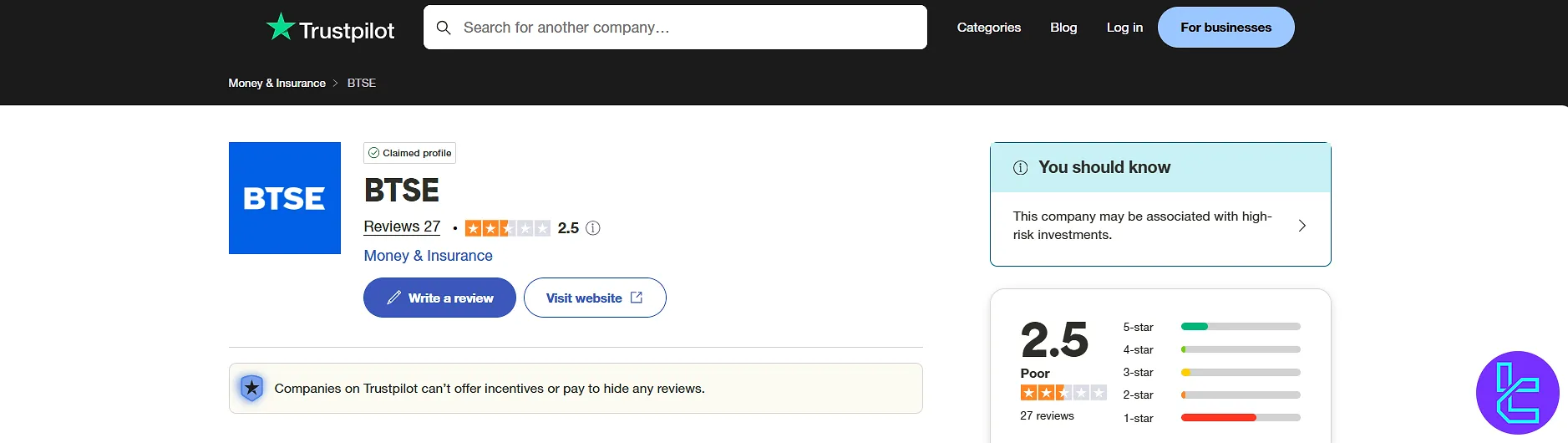
Task: Follow the Money & Insurance breadcrumb
Action: point(277,83)
